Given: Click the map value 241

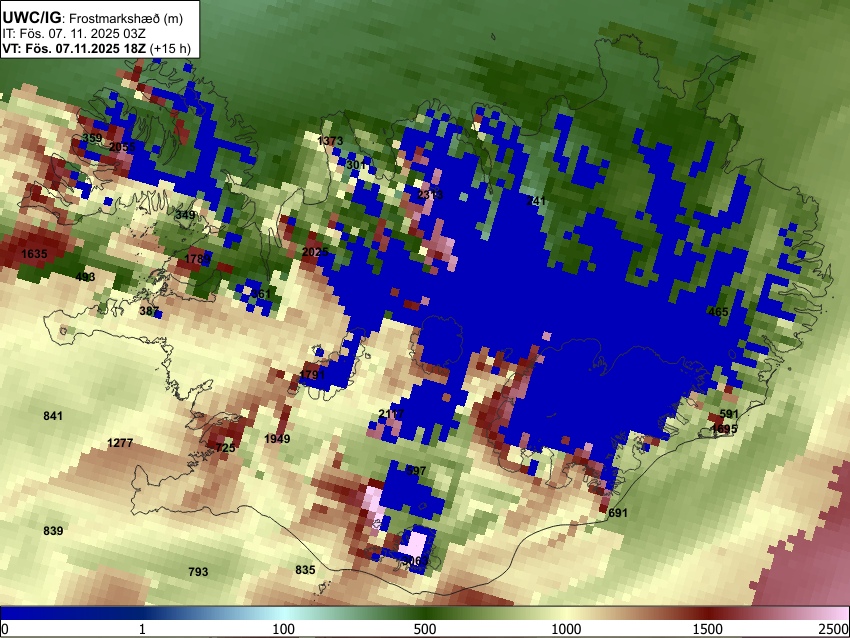Looking at the screenshot, I should (536, 201).
